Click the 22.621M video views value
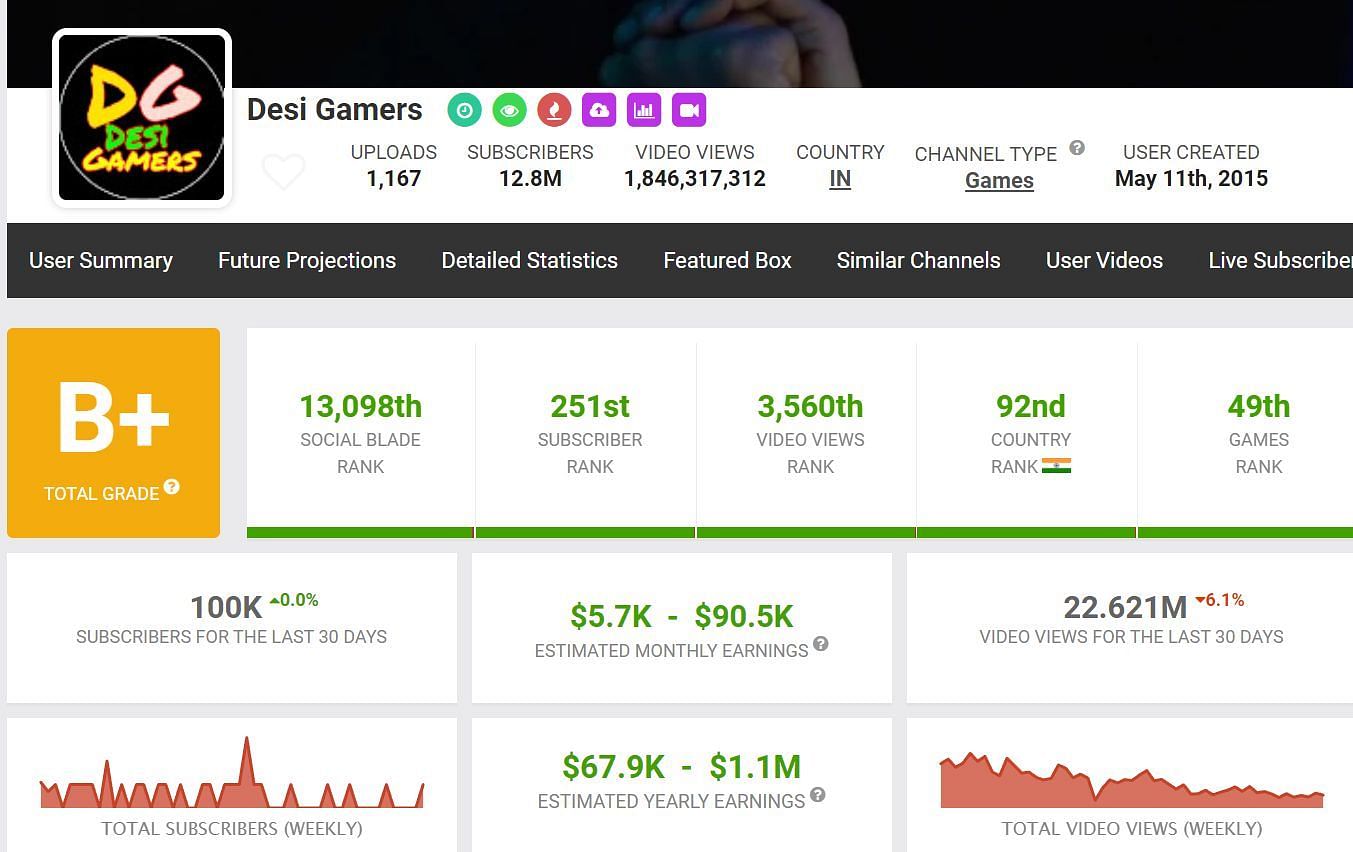Image resolution: width=1353 pixels, height=852 pixels. (x=1125, y=607)
